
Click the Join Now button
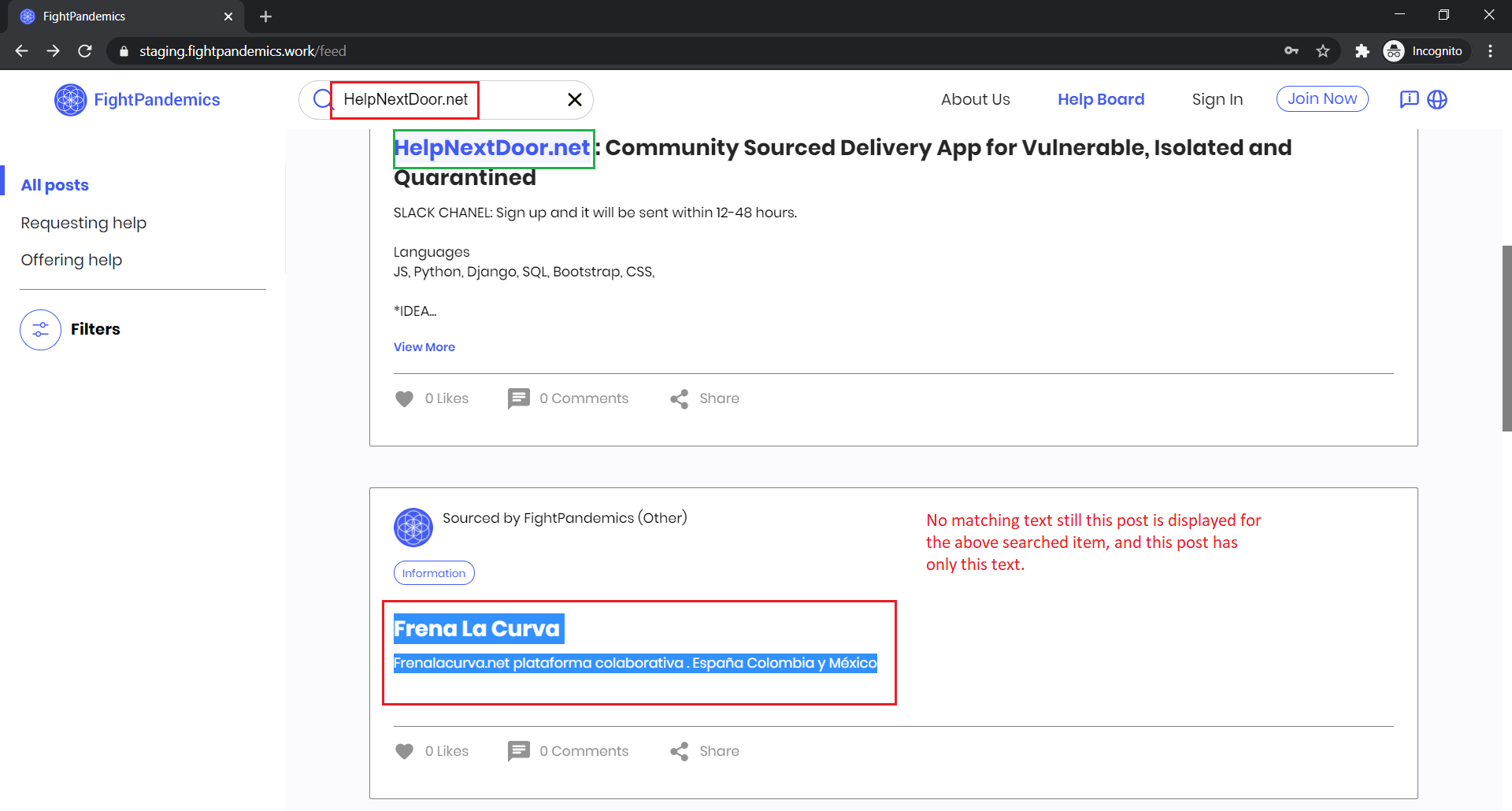click(1322, 99)
